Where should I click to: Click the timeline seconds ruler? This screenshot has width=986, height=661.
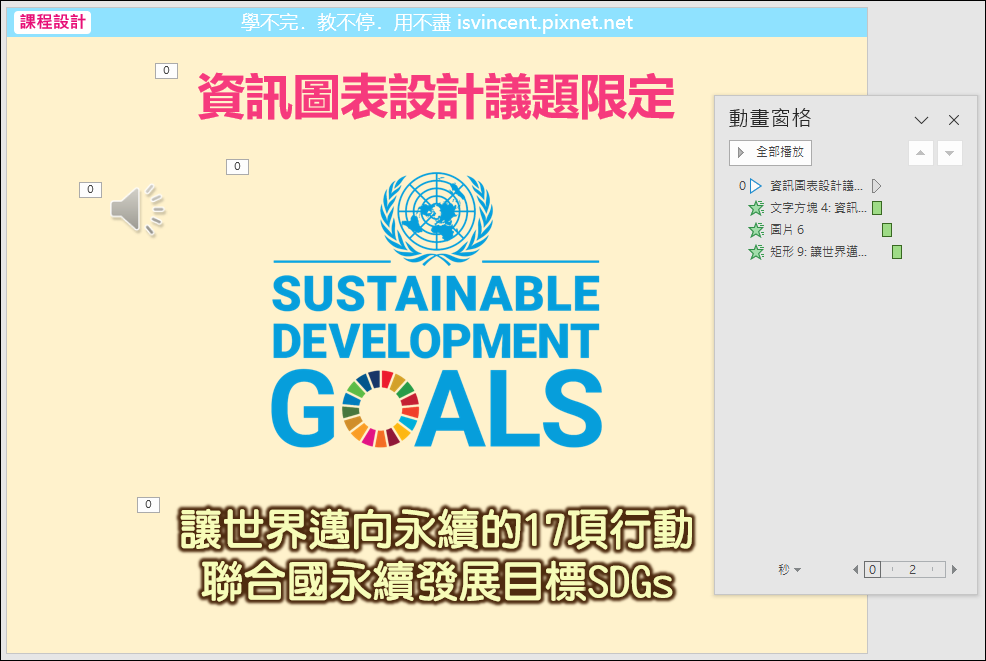point(905,569)
